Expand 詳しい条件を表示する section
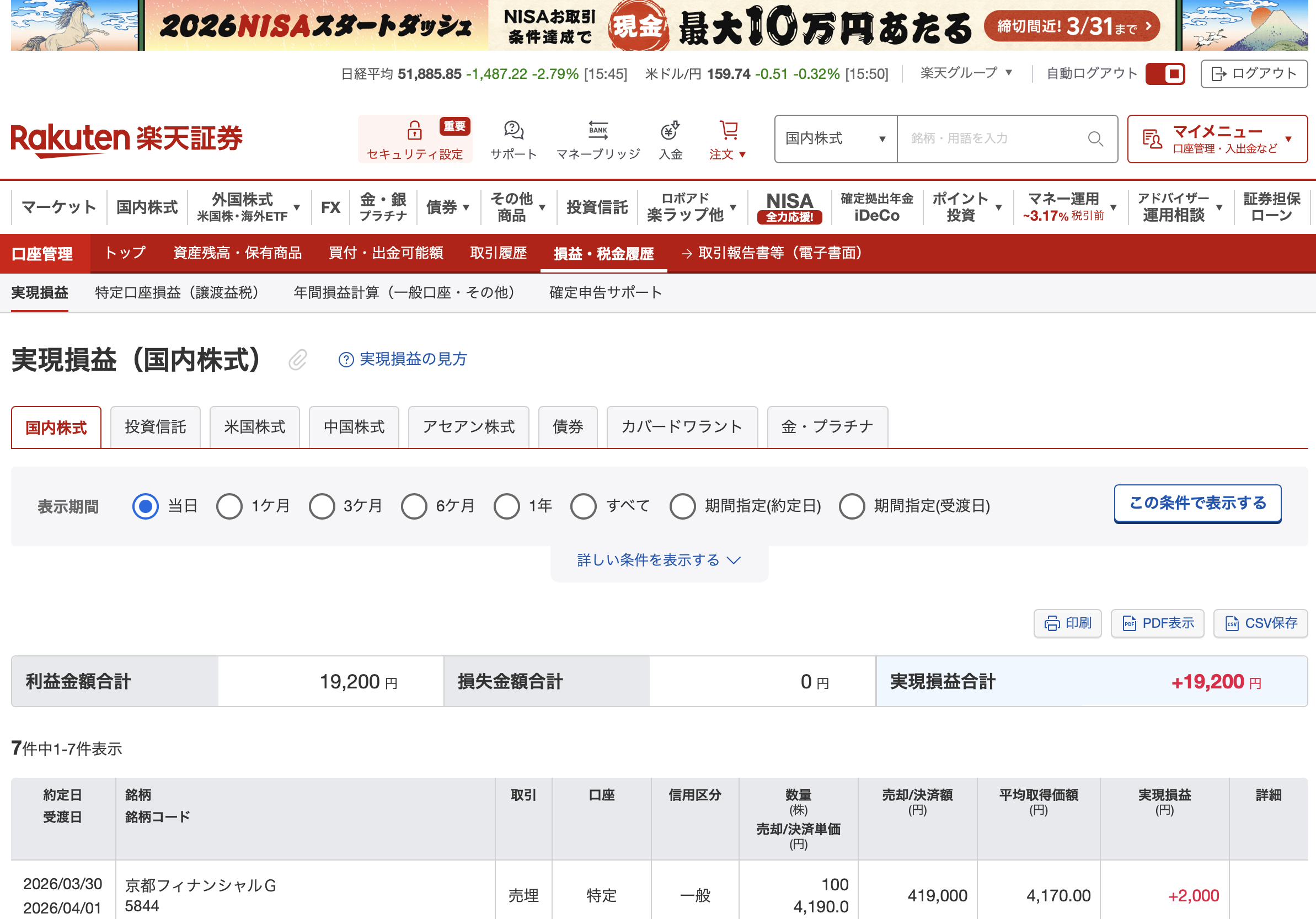 point(659,560)
